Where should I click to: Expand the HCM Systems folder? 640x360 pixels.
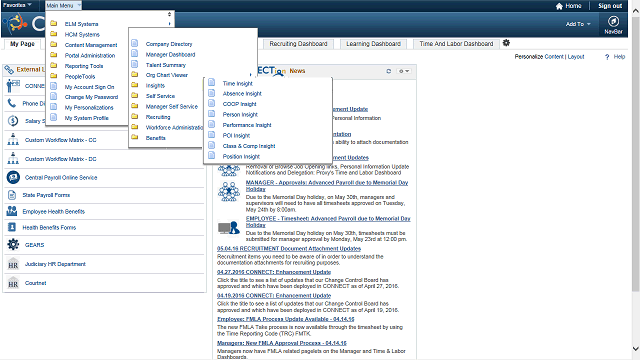(82, 34)
